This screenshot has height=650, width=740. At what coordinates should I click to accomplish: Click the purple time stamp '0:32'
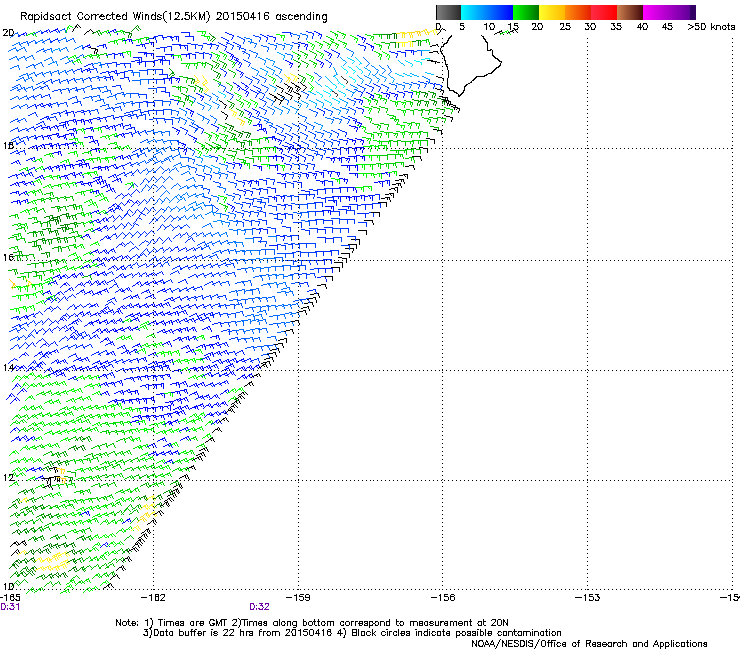pos(259,607)
